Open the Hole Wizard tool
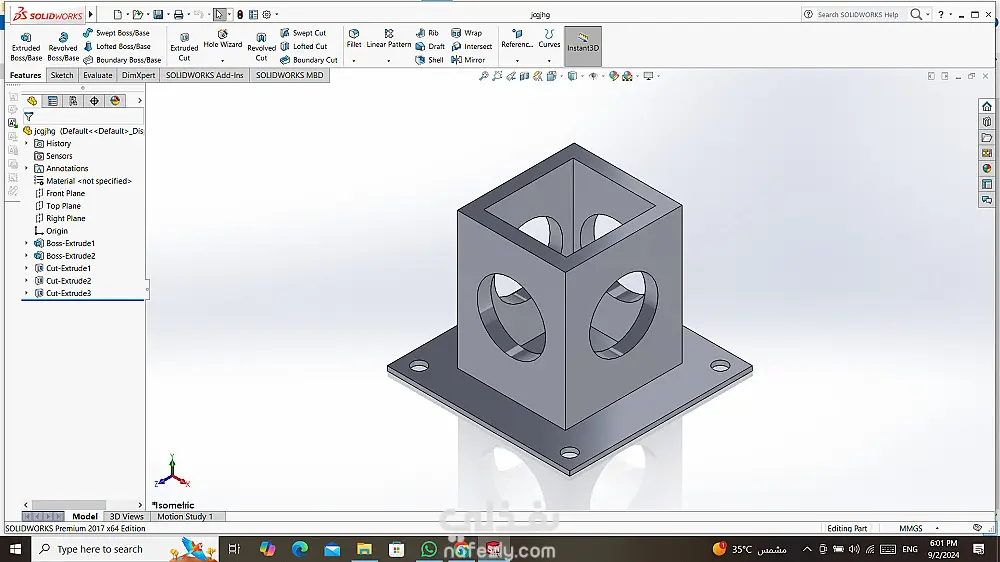Screen dimensions: 1000x562 point(223,39)
